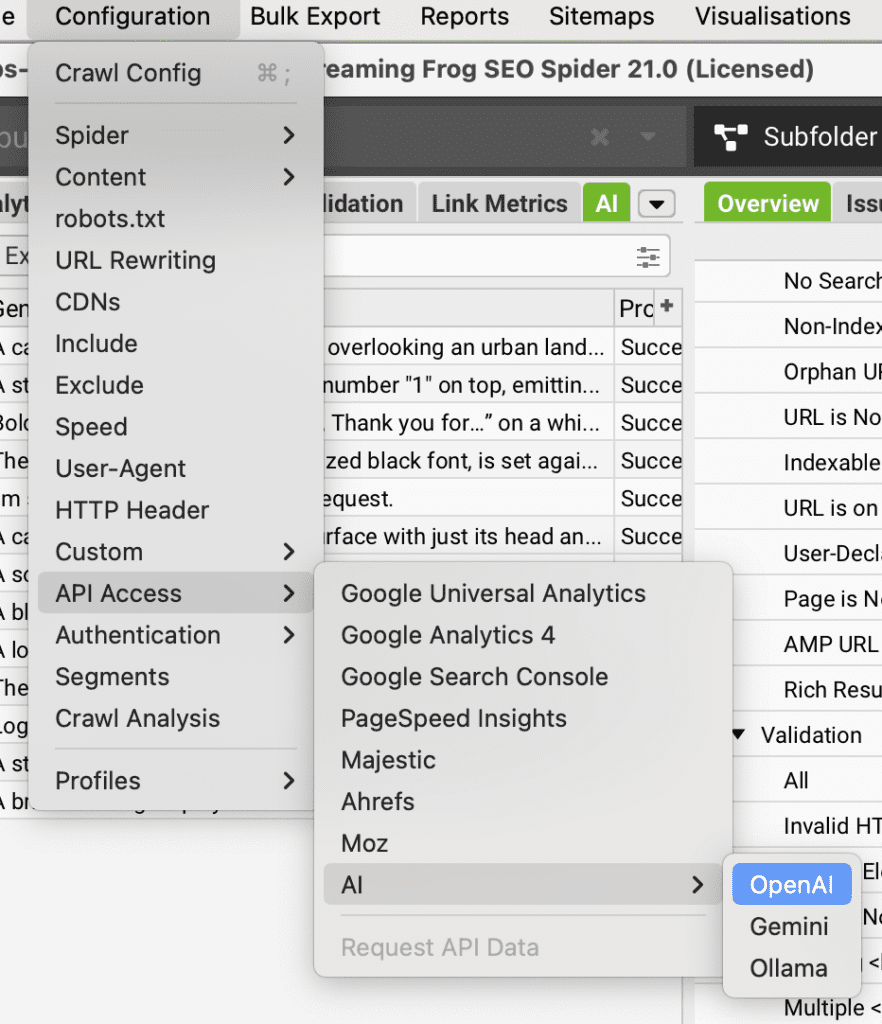Image resolution: width=882 pixels, height=1024 pixels.
Task: Collapse the Validation tree section
Action: click(x=738, y=735)
